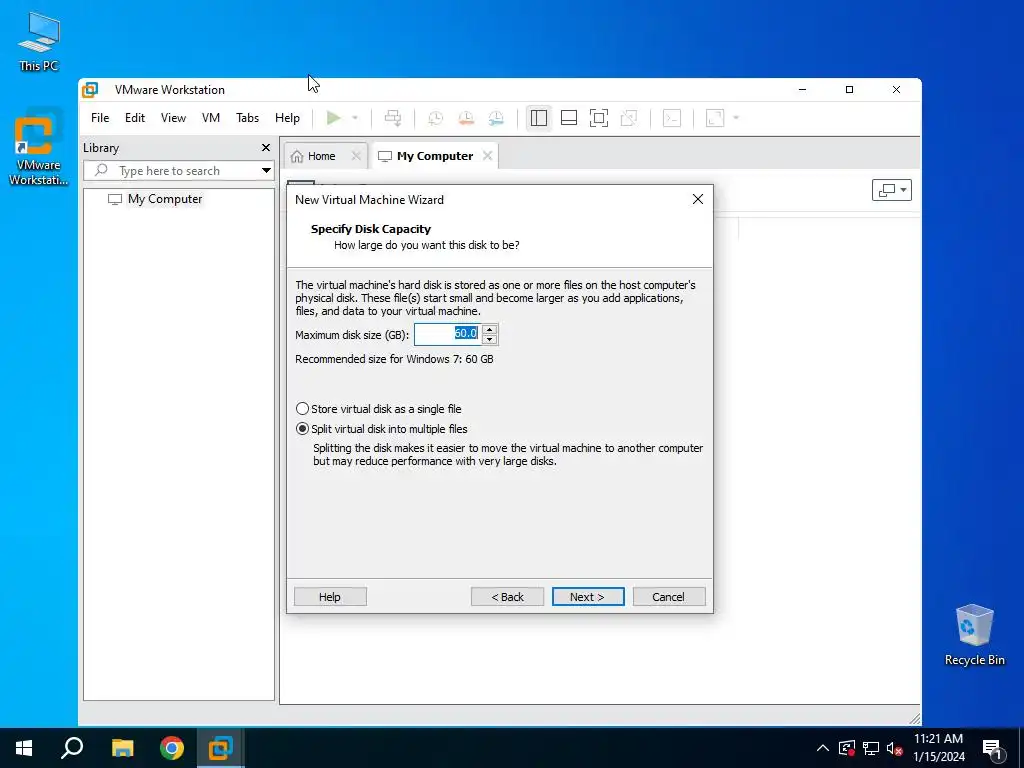
Task: Toggle Show Library sidebar icon
Action: [x=539, y=118]
